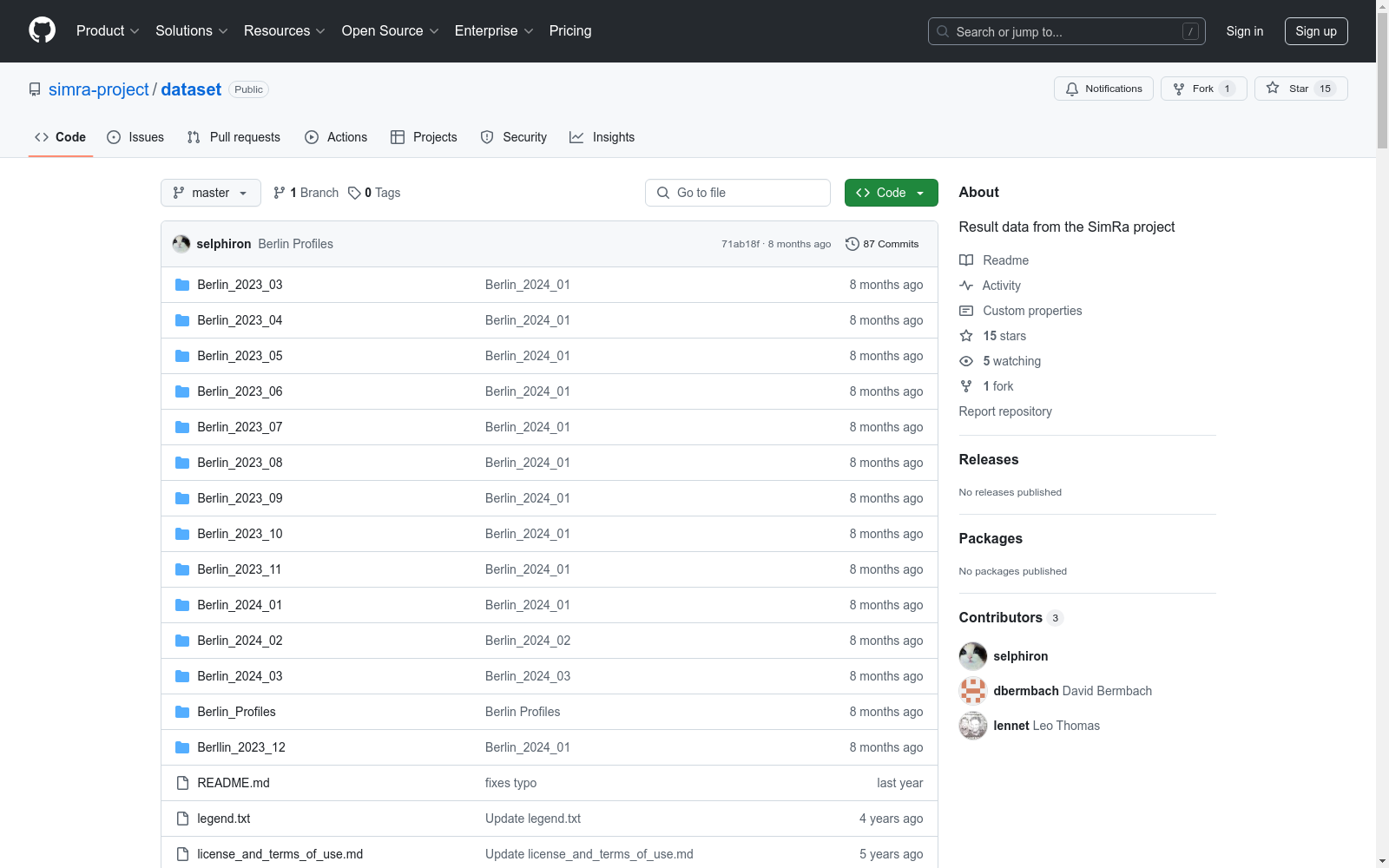Click the Report repository link

tap(1005, 411)
